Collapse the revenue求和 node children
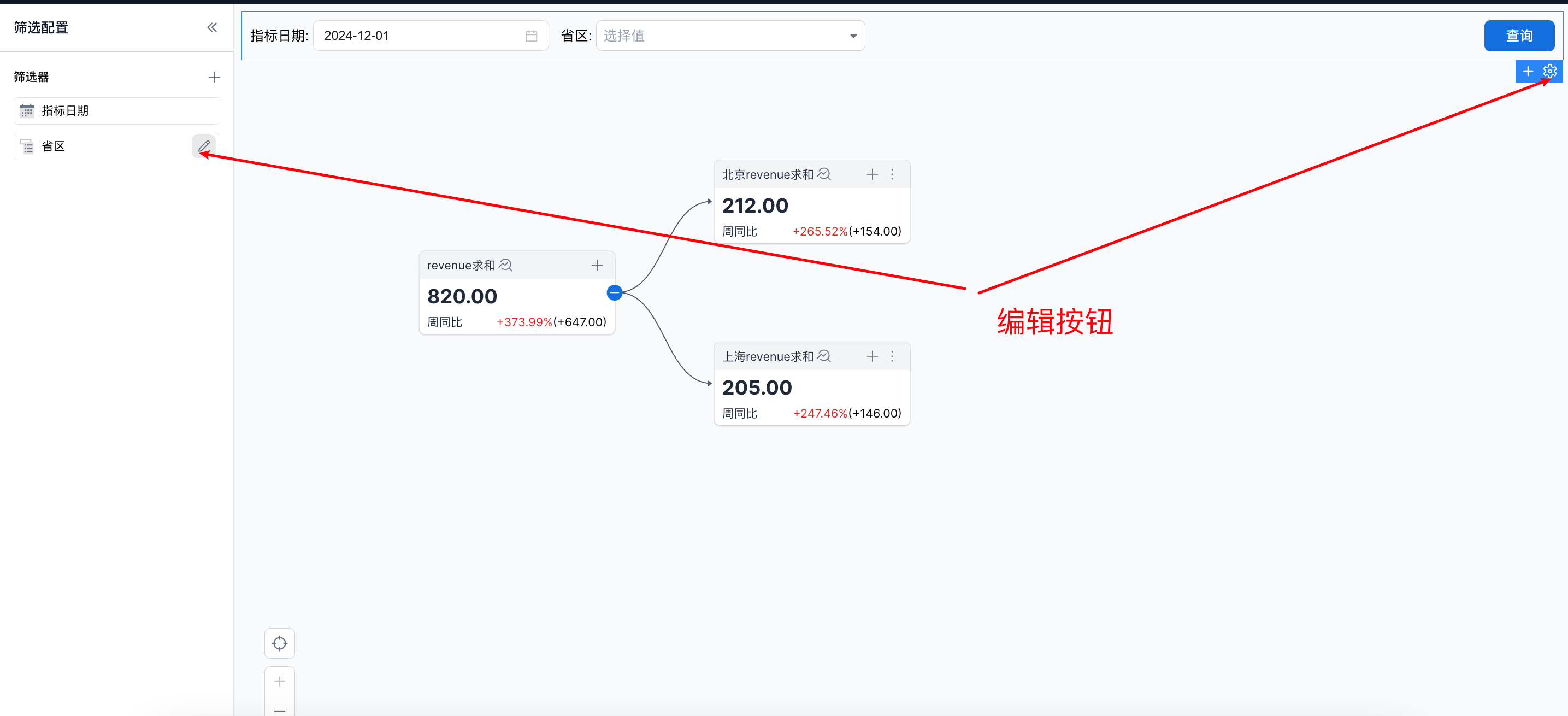The height and width of the screenshot is (716, 1568). click(x=614, y=293)
